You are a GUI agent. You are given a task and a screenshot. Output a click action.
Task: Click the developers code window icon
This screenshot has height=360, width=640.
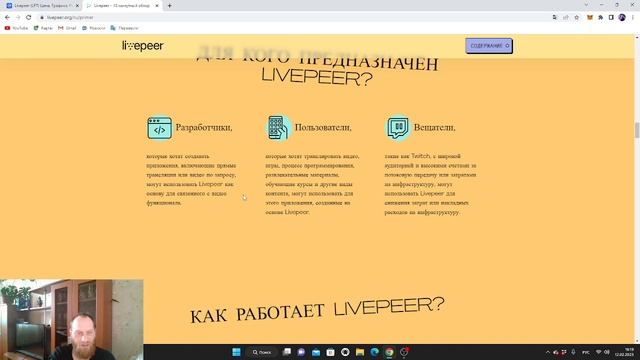[x=159, y=128]
